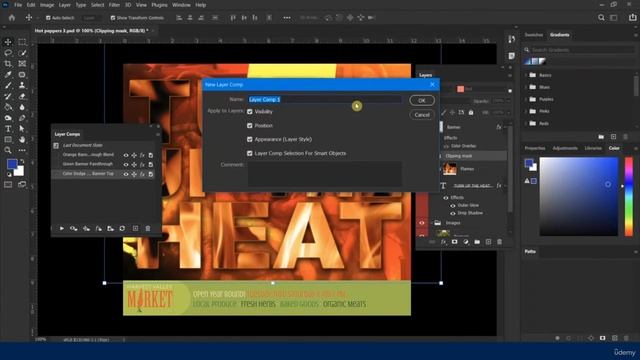Screen dimensions: 640x360
Task: Open the Search icon at top right
Action: click(601, 18)
